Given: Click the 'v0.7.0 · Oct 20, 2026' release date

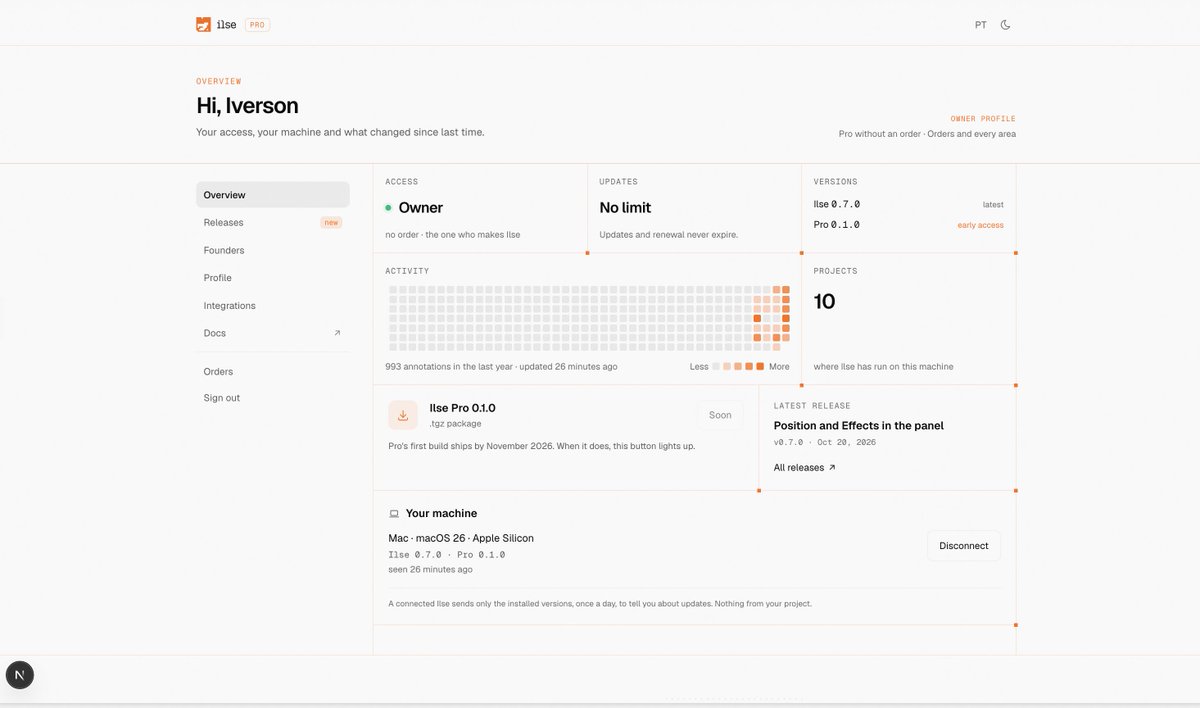Looking at the screenshot, I should coord(825,442).
